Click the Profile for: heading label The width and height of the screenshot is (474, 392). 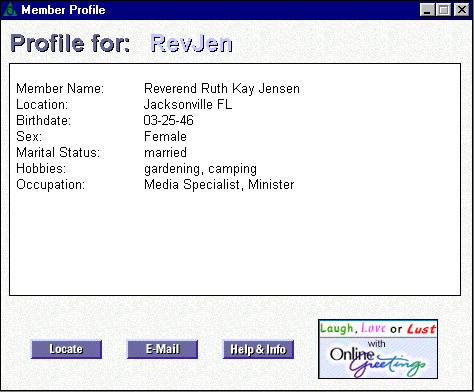click(70, 43)
